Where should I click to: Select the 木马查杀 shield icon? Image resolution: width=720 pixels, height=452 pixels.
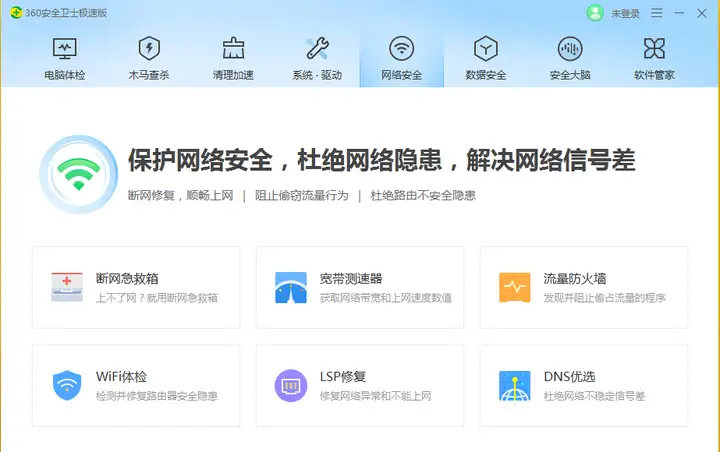coord(149,48)
